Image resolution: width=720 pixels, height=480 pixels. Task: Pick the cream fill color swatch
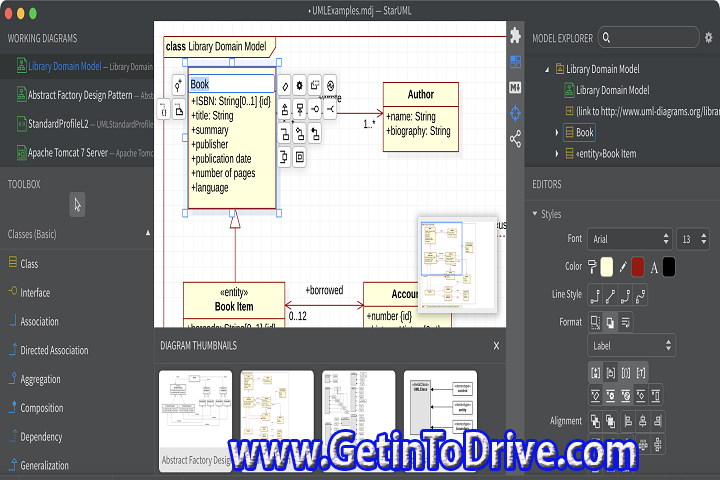(x=607, y=267)
